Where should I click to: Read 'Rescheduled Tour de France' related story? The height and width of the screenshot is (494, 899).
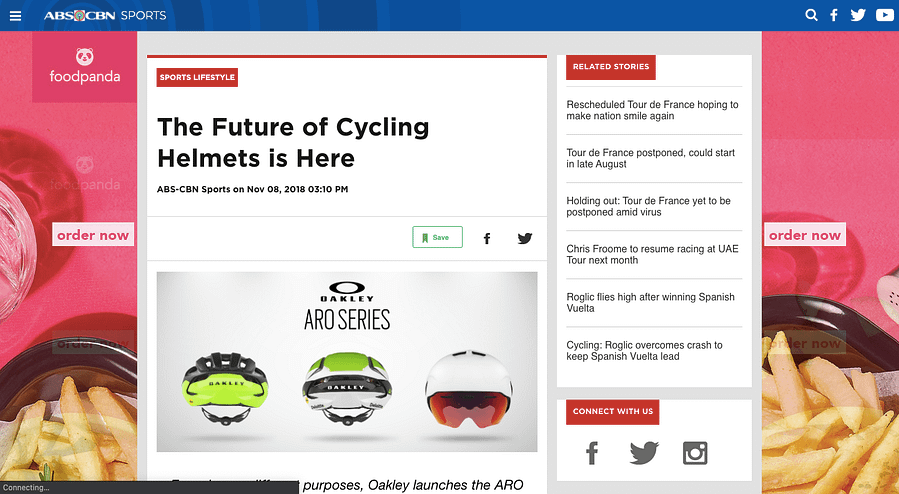[x=652, y=110]
